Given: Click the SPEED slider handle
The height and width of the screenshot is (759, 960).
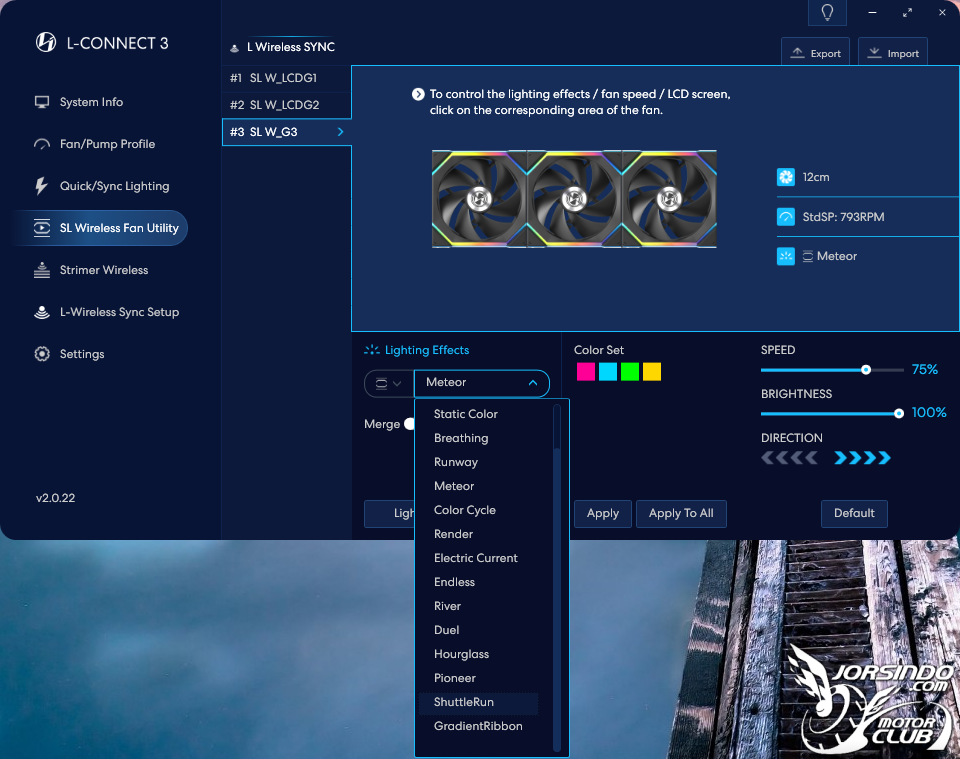Looking at the screenshot, I should click(x=866, y=370).
